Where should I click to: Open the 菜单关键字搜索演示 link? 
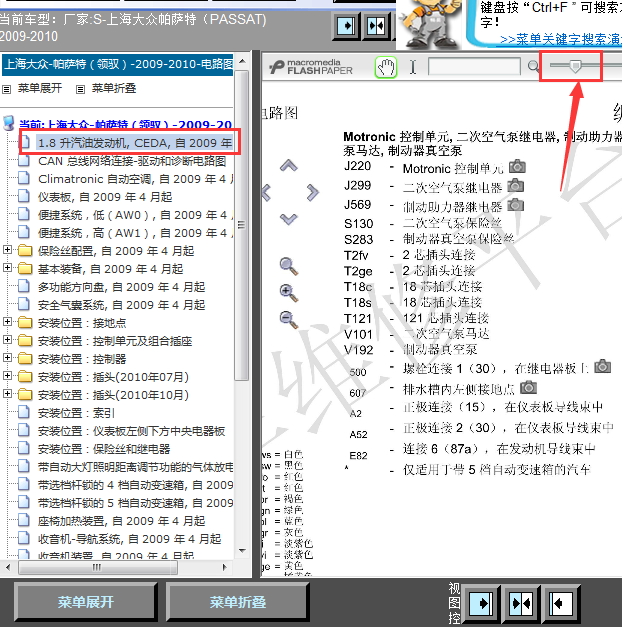(561, 39)
